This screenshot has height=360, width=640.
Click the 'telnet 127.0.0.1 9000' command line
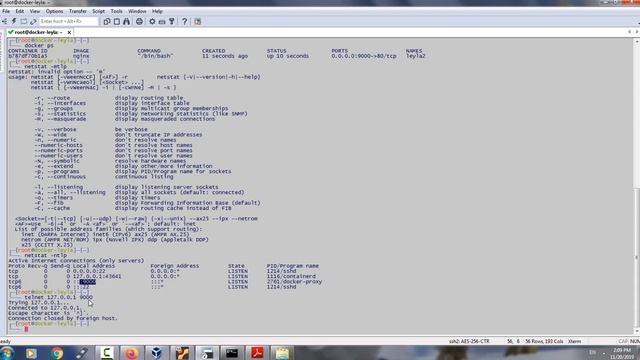pos(58,297)
